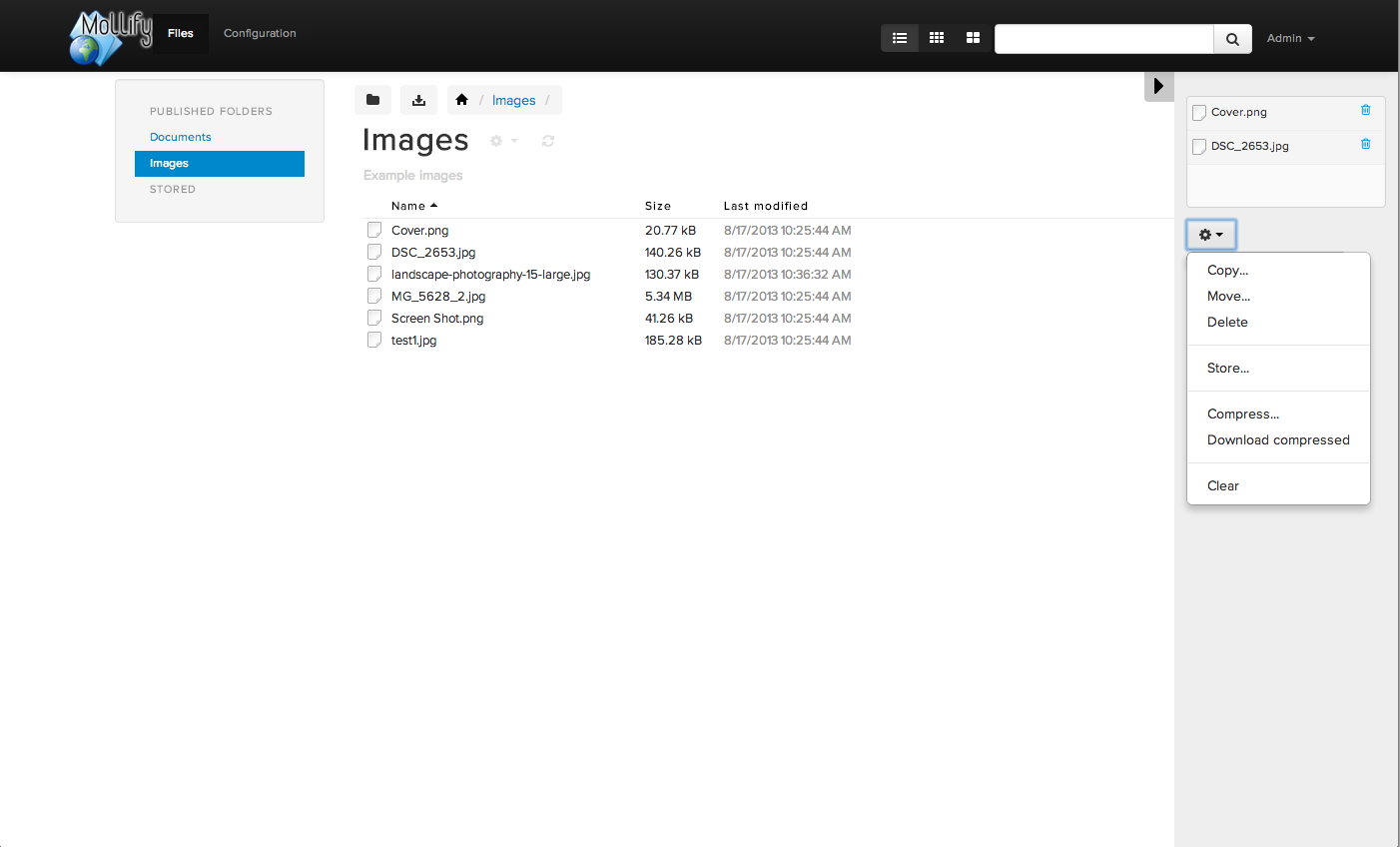Click the MG_5628_2.jpg file icon
This screenshot has height=847, width=1400.
pos(374,296)
